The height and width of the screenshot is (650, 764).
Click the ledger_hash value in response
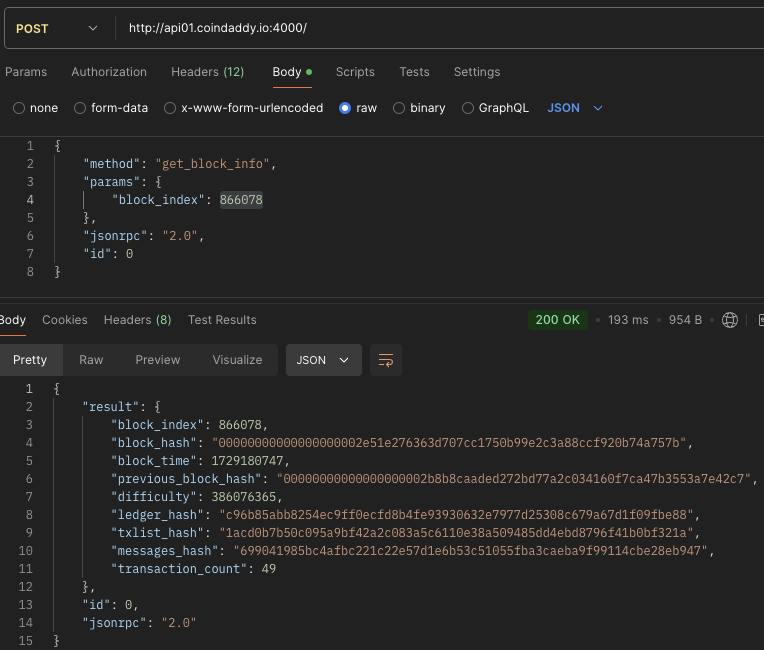click(457, 515)
